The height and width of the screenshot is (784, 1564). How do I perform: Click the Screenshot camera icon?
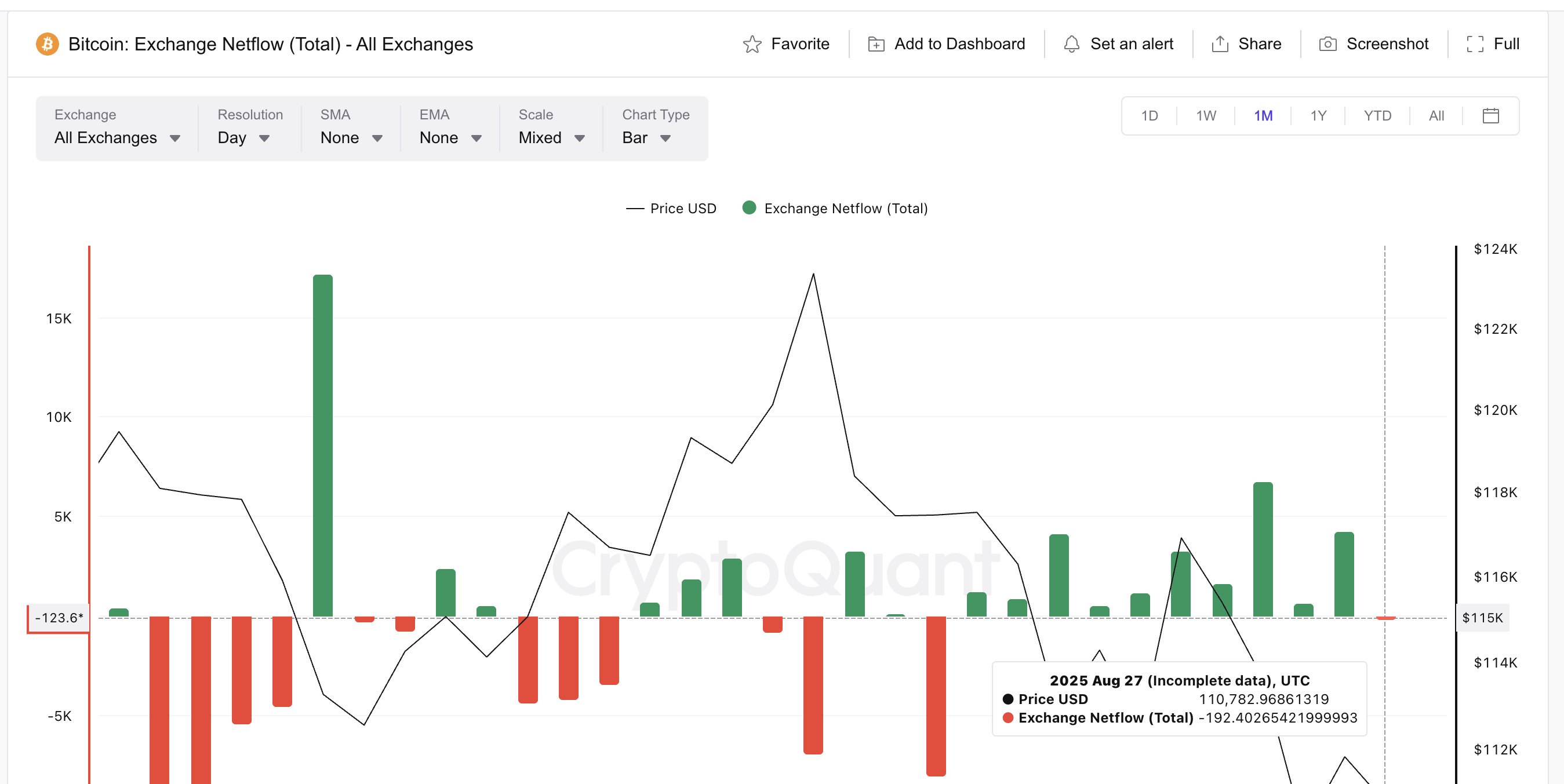[1328, 43]
